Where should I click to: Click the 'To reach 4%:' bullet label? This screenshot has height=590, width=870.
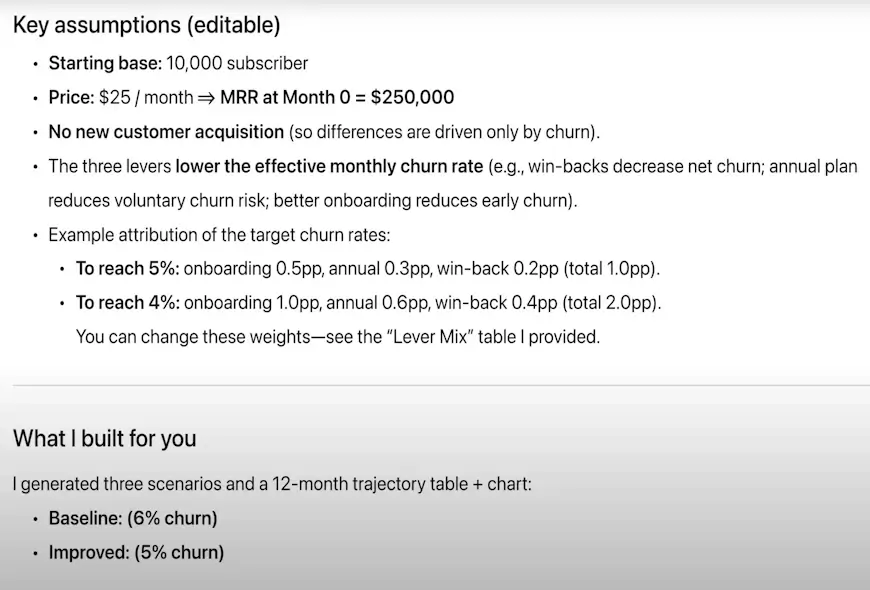coord(128,303)
